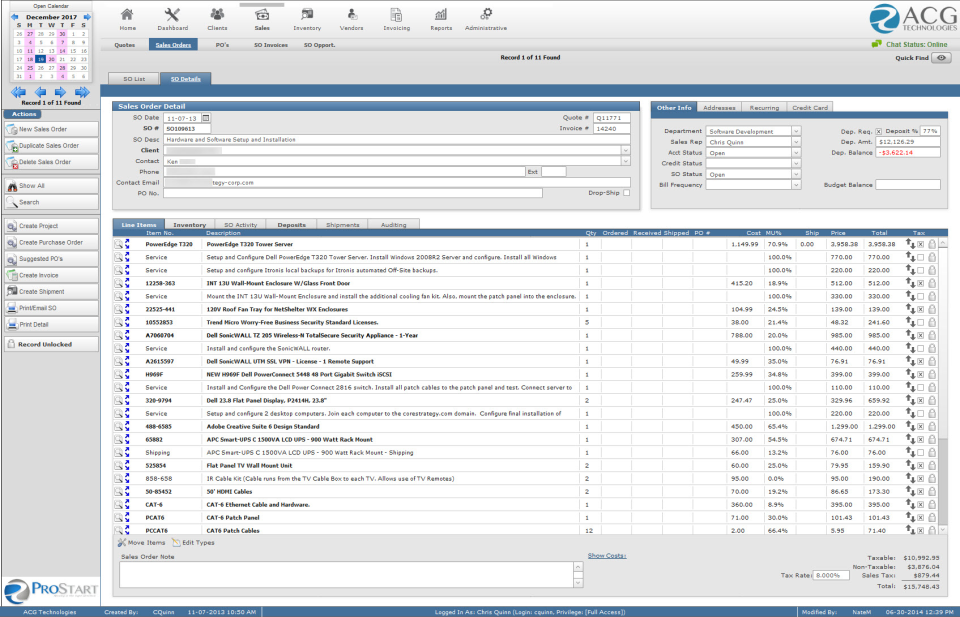Click the New Sales Order button

click(x=51, y=129)
